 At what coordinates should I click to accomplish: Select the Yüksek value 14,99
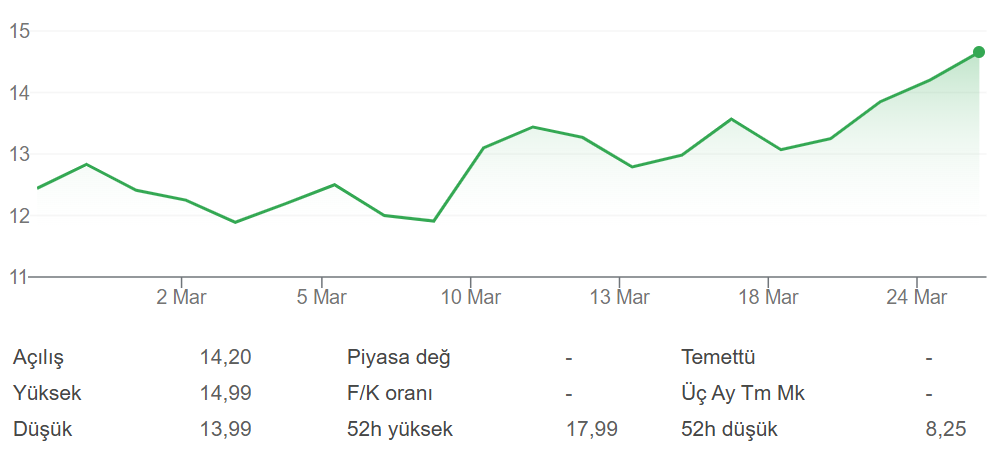click(x=225, y=393)
